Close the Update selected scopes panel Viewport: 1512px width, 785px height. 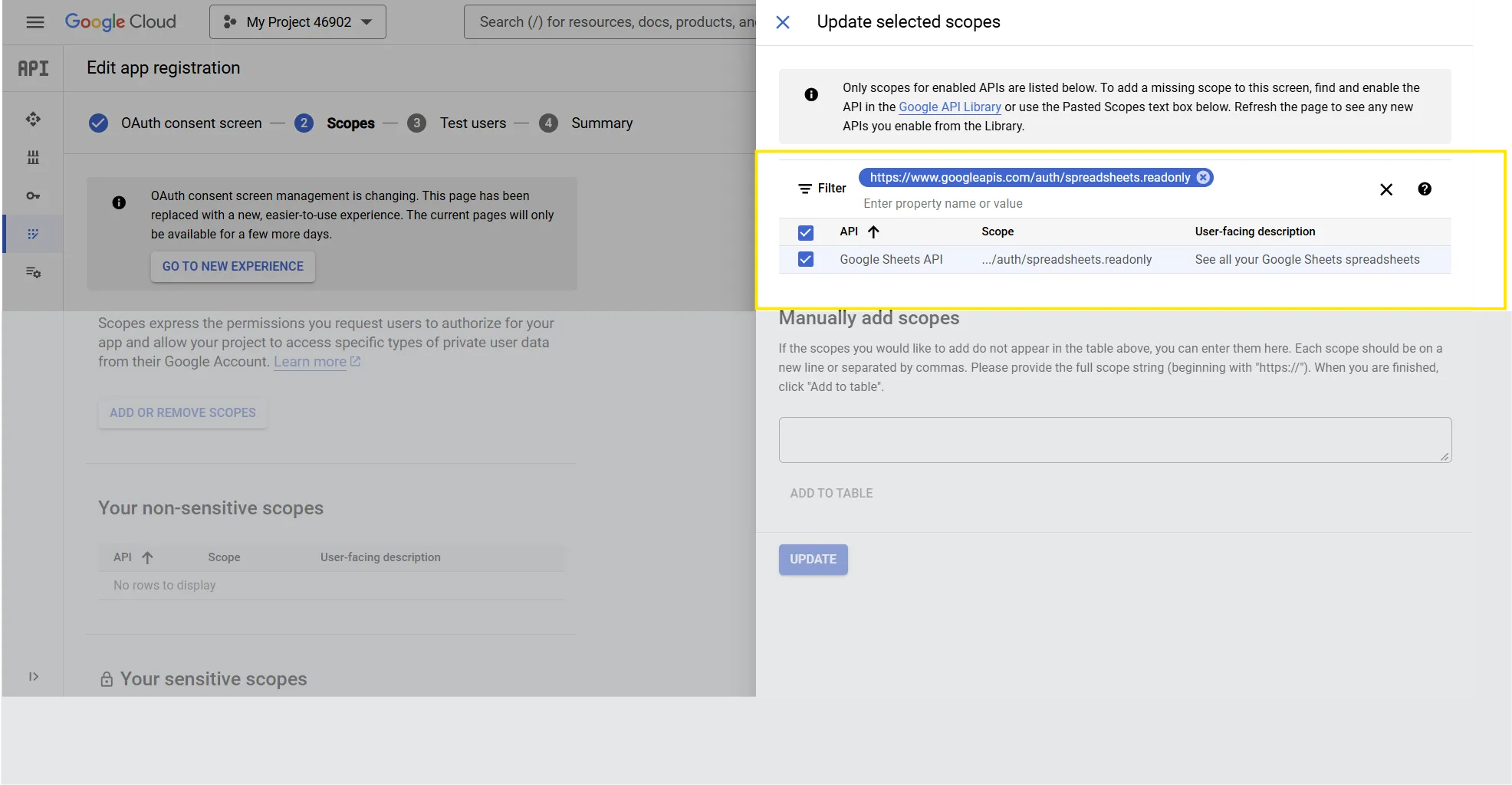pos(783,22)
